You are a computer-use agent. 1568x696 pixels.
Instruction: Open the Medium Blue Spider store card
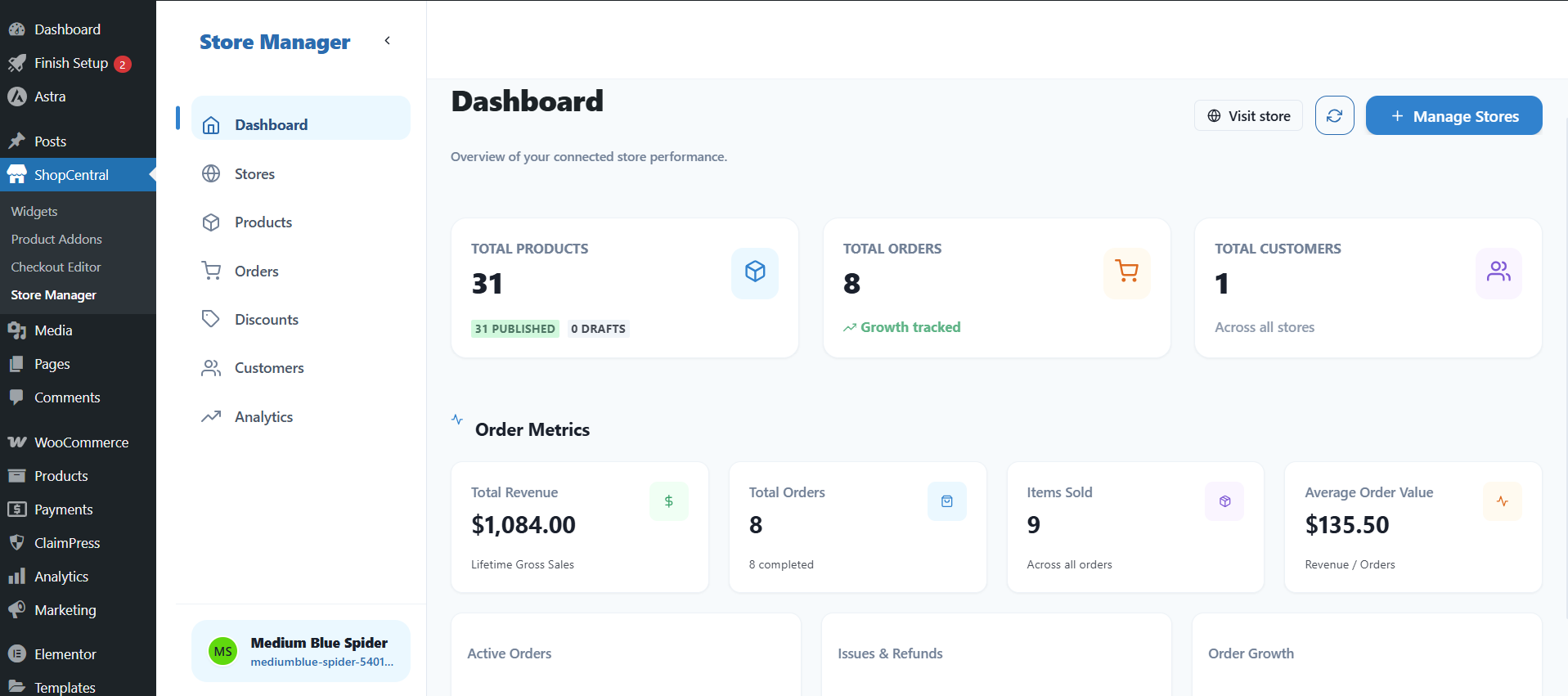300,651
